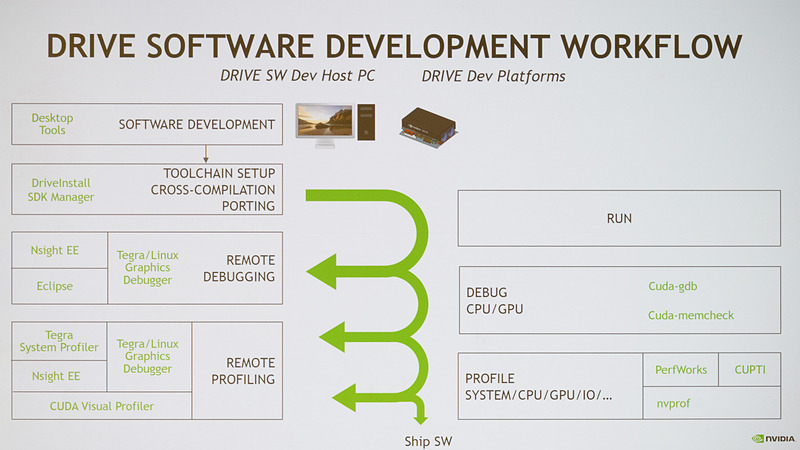
Task: Click the 'Cuda-gdb' label
Action: point(672,286)
